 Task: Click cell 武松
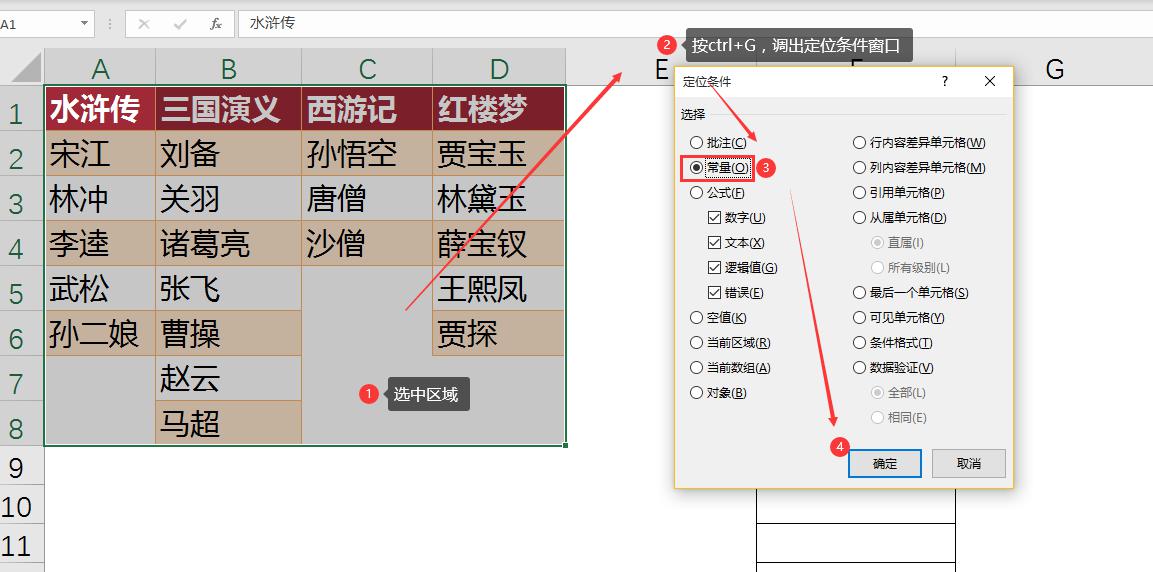[100, 289]
